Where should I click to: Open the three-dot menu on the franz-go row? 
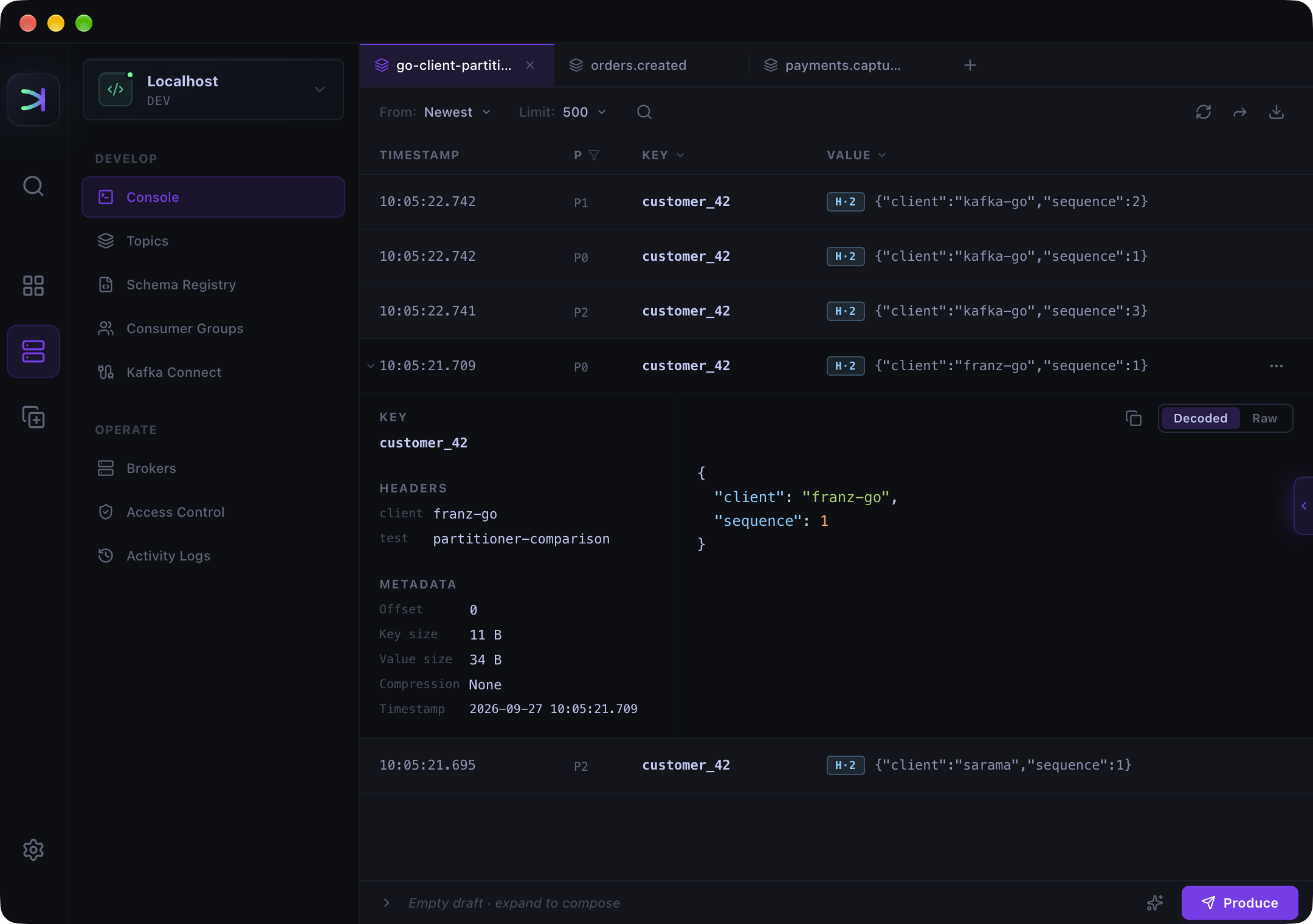pyautogui.click(x=1277, y=366)
